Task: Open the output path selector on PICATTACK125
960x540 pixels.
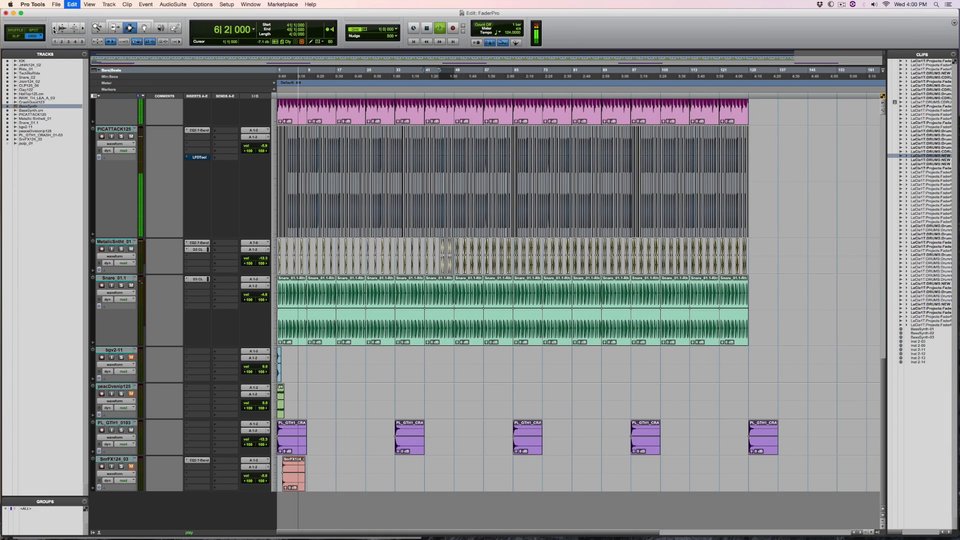Action: 255,137
